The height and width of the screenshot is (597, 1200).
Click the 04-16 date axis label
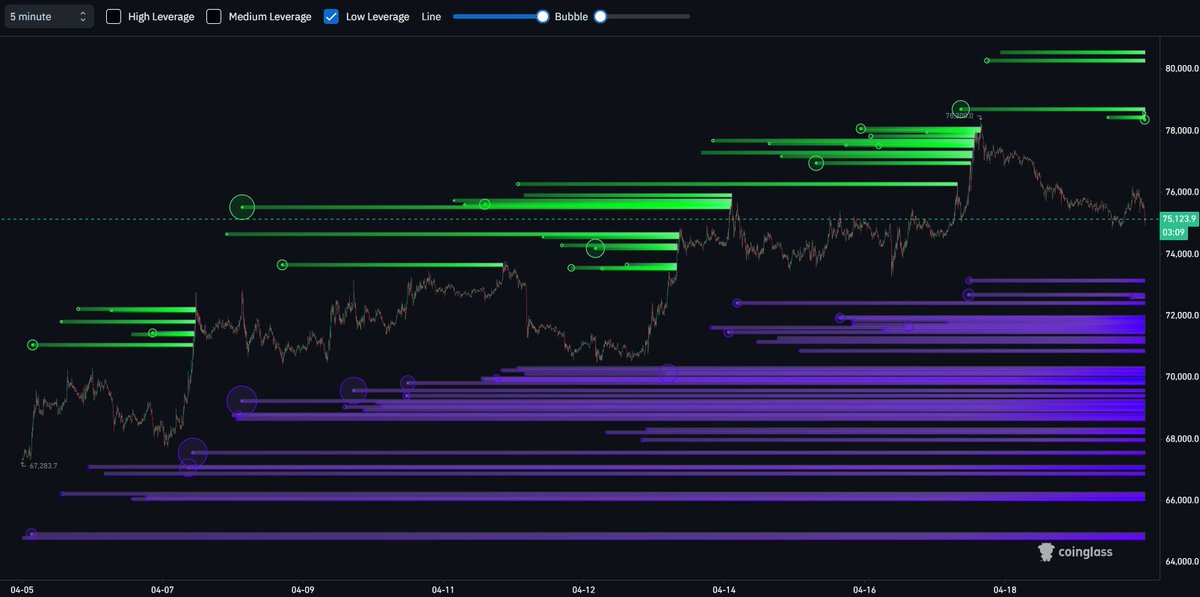[x=865, y=590]
